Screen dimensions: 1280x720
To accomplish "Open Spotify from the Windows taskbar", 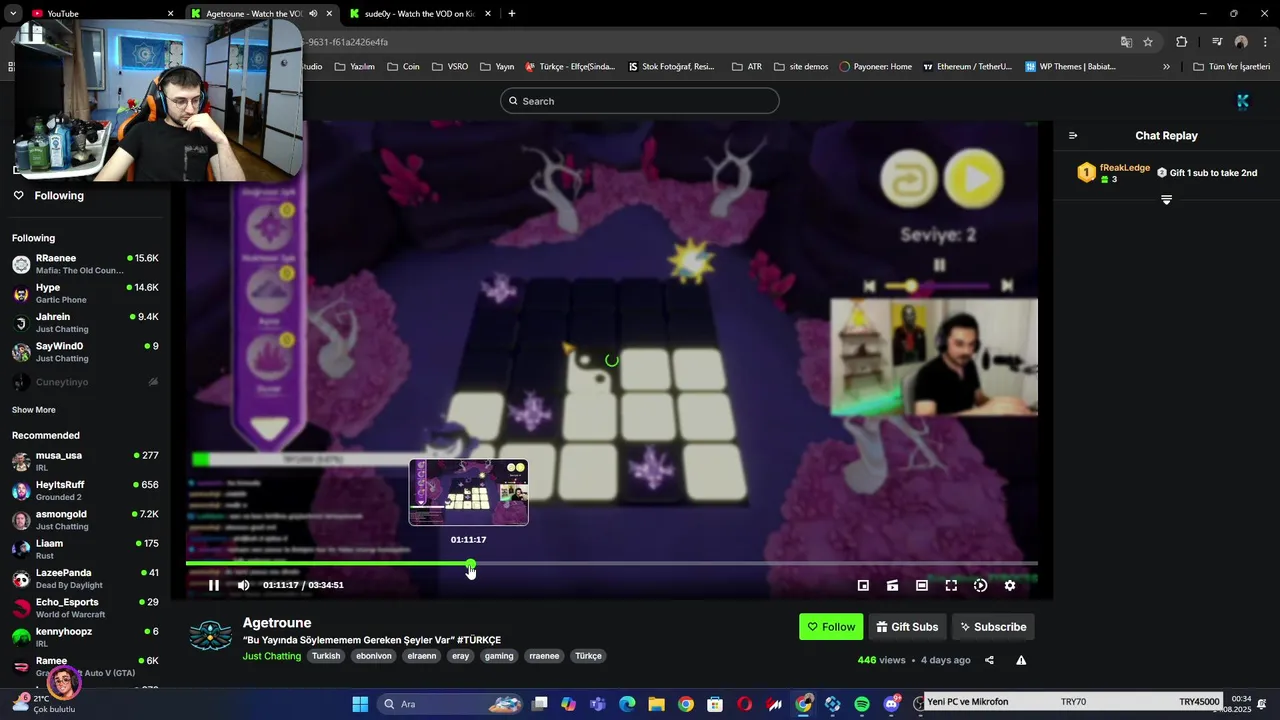I will coord(862,704).
